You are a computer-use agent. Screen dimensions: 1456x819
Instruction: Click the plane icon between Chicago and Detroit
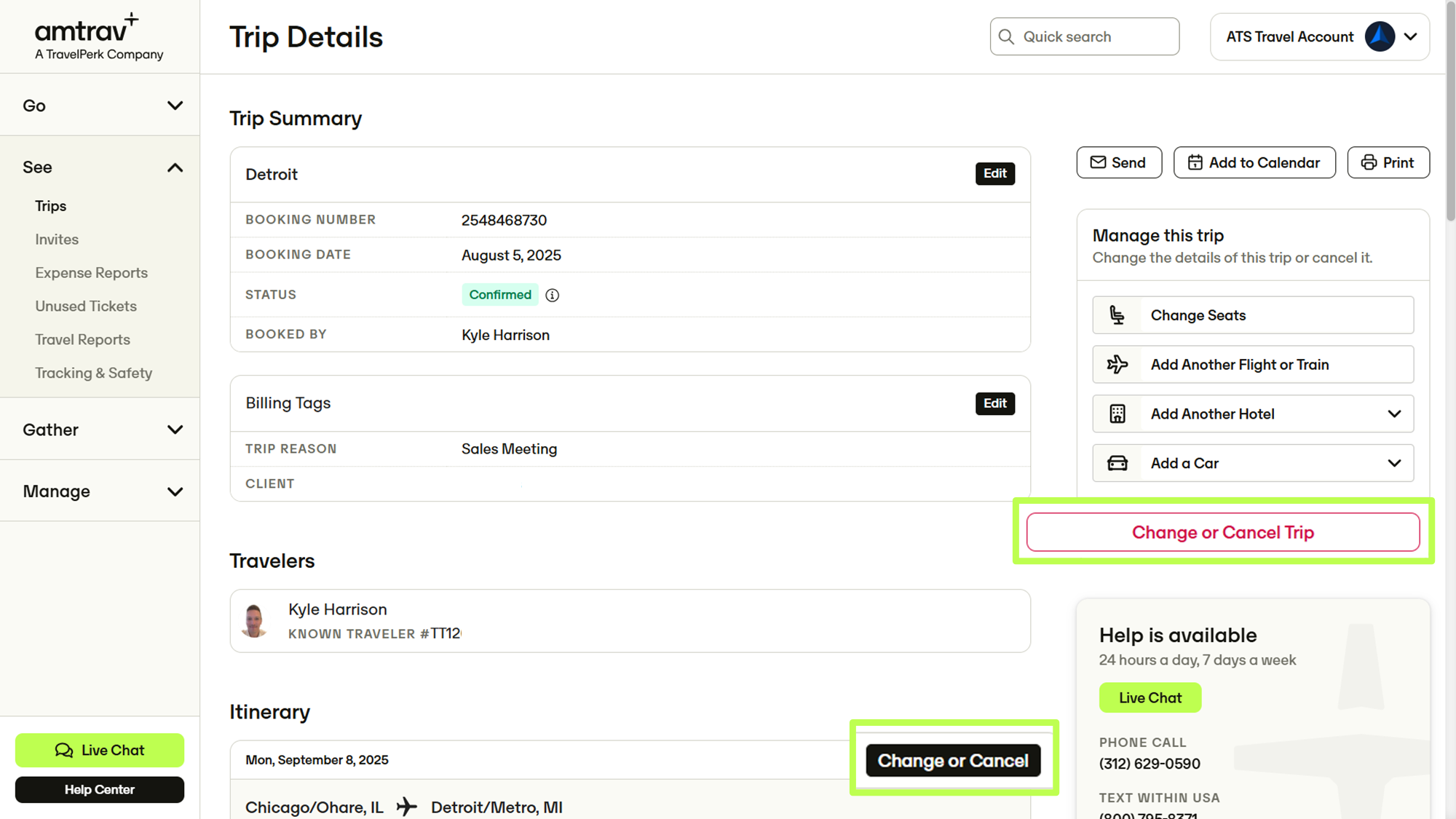[407, 807]
